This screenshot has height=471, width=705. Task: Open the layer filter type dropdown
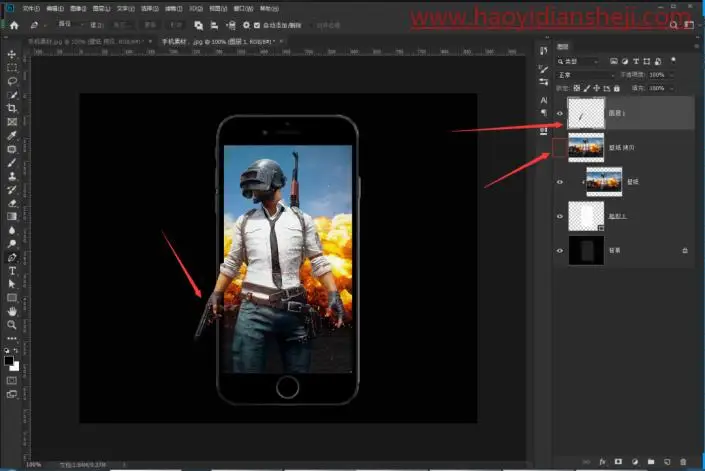click(x=578, y=61)
